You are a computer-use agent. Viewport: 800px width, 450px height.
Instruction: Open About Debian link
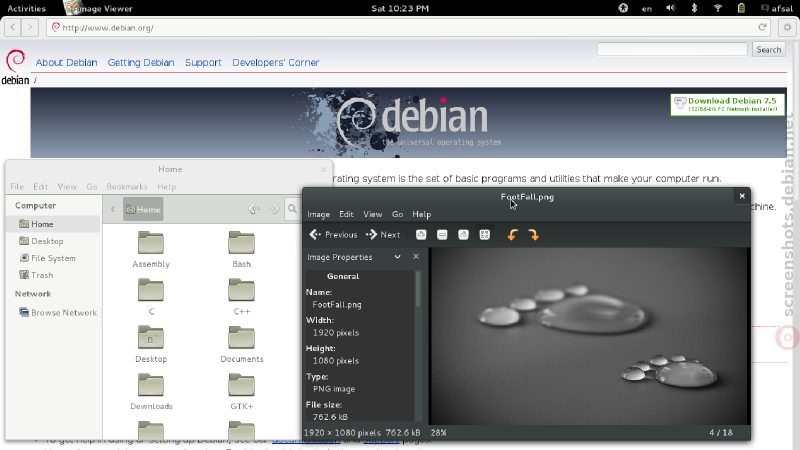coord(66,62)
